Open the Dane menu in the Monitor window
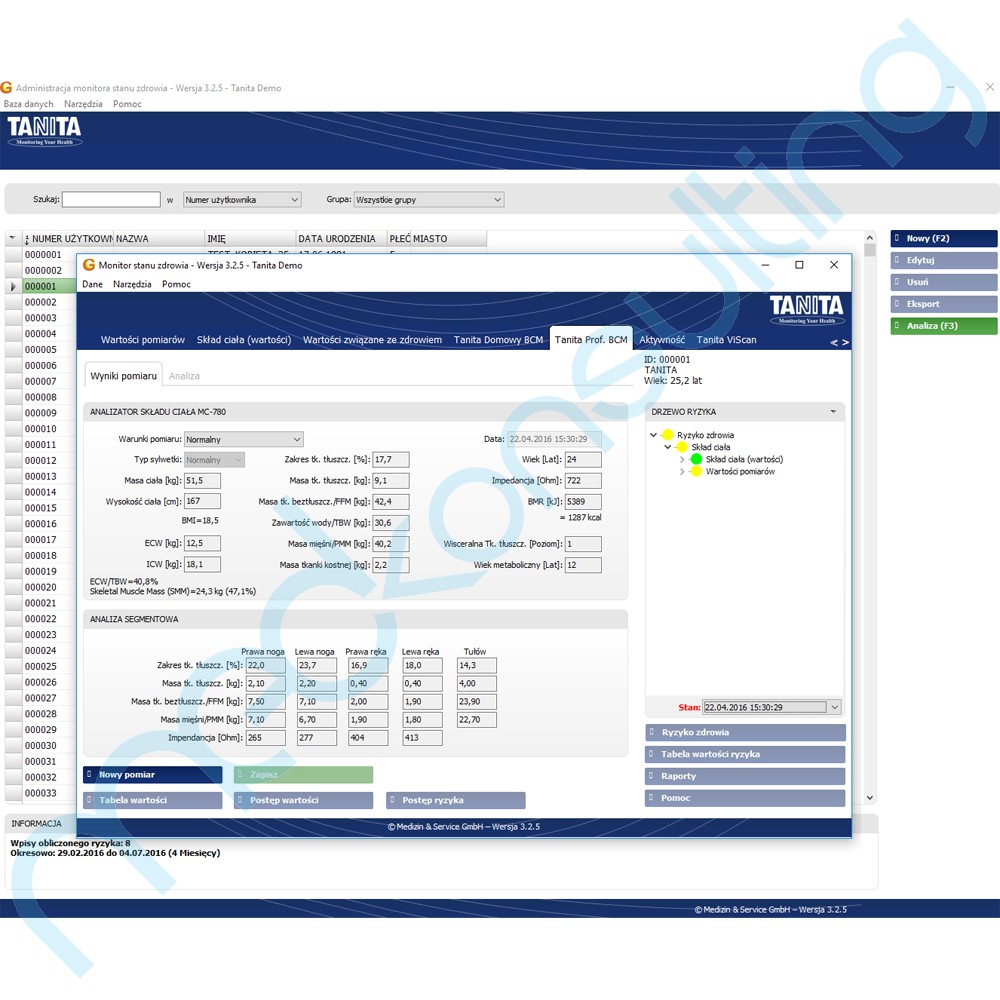 tap(92, 284)
